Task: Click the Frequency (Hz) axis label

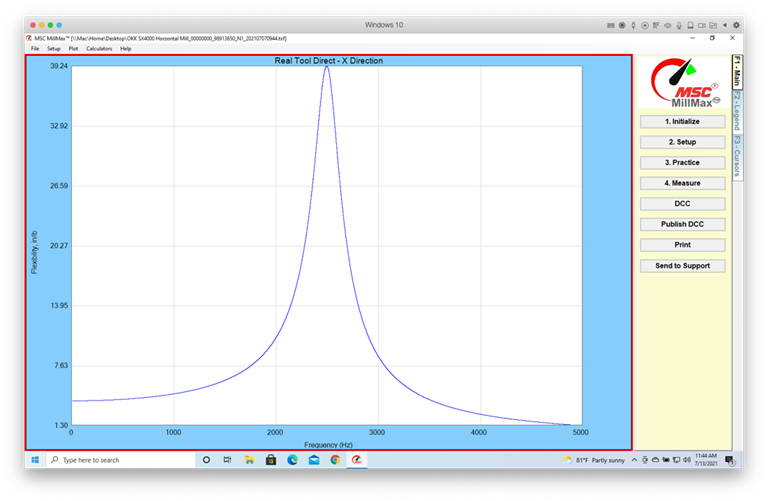Action: pyautogui.click(x=328, y=445)
